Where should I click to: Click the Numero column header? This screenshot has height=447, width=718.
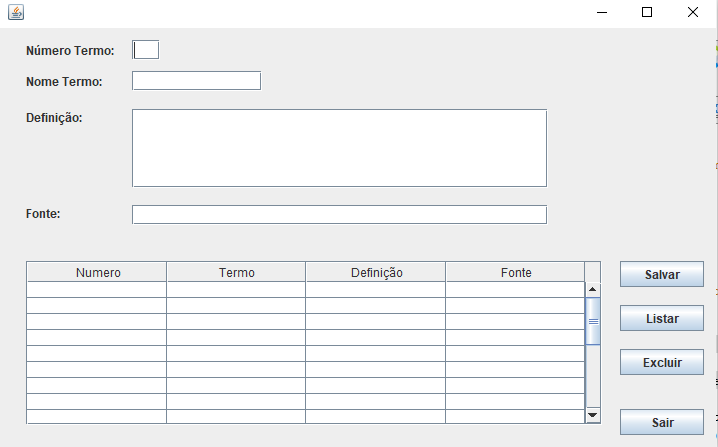coord(97,273)
